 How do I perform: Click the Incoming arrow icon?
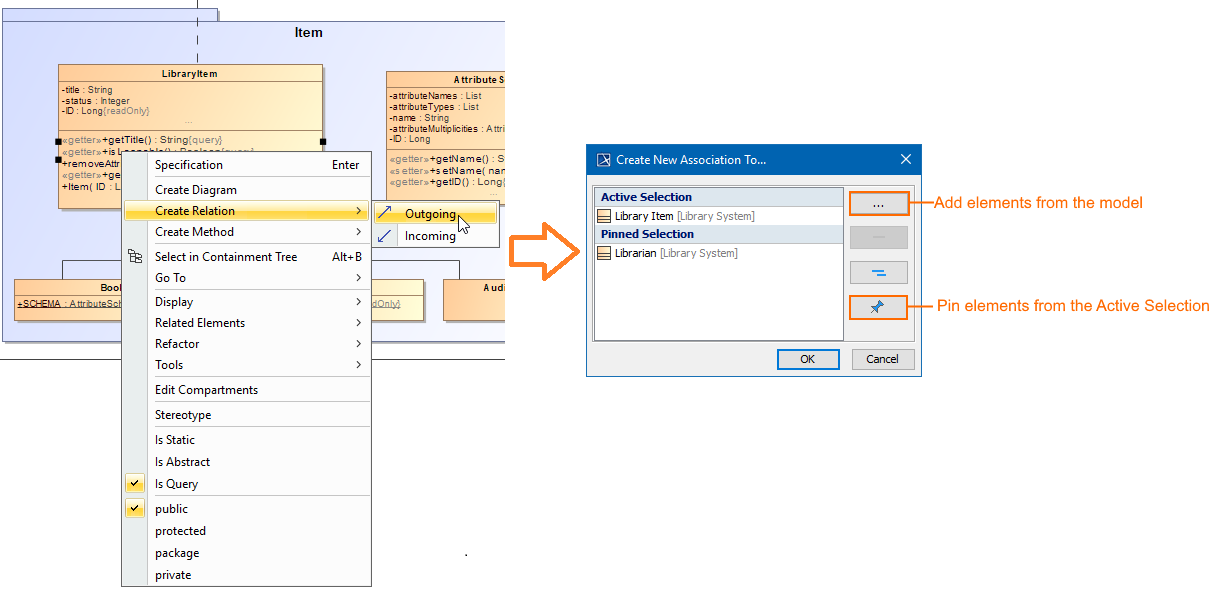point(385,236)
